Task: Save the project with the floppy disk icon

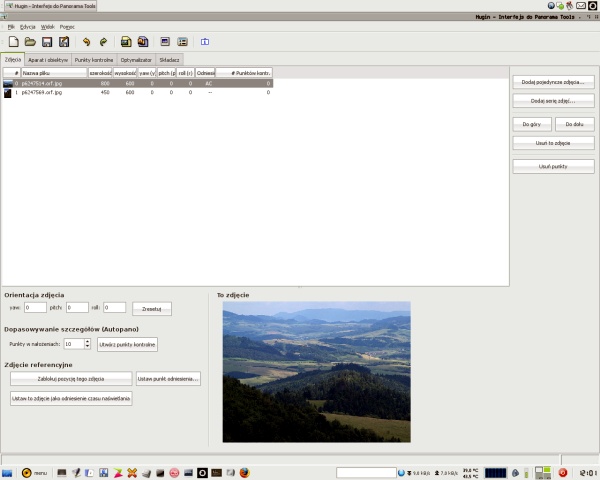Action: (x=47, y=42)
